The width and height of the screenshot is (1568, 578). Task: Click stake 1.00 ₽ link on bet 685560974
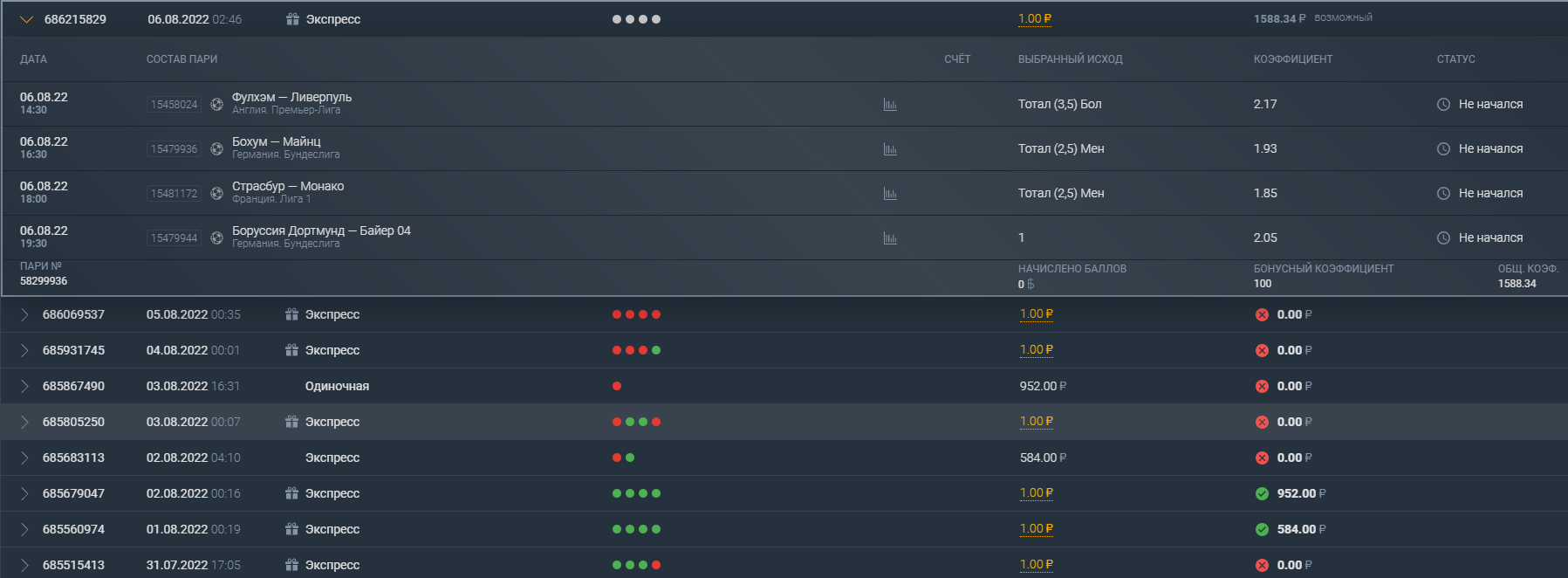1037,528
